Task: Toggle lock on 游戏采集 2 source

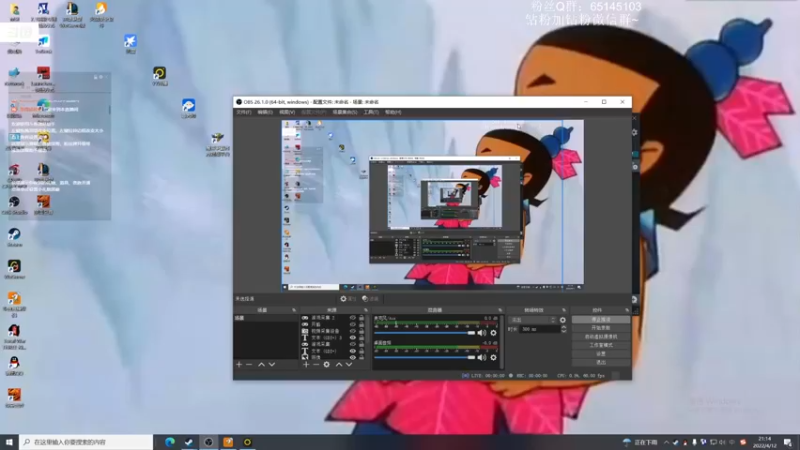Action: click(x=361, y=318)
